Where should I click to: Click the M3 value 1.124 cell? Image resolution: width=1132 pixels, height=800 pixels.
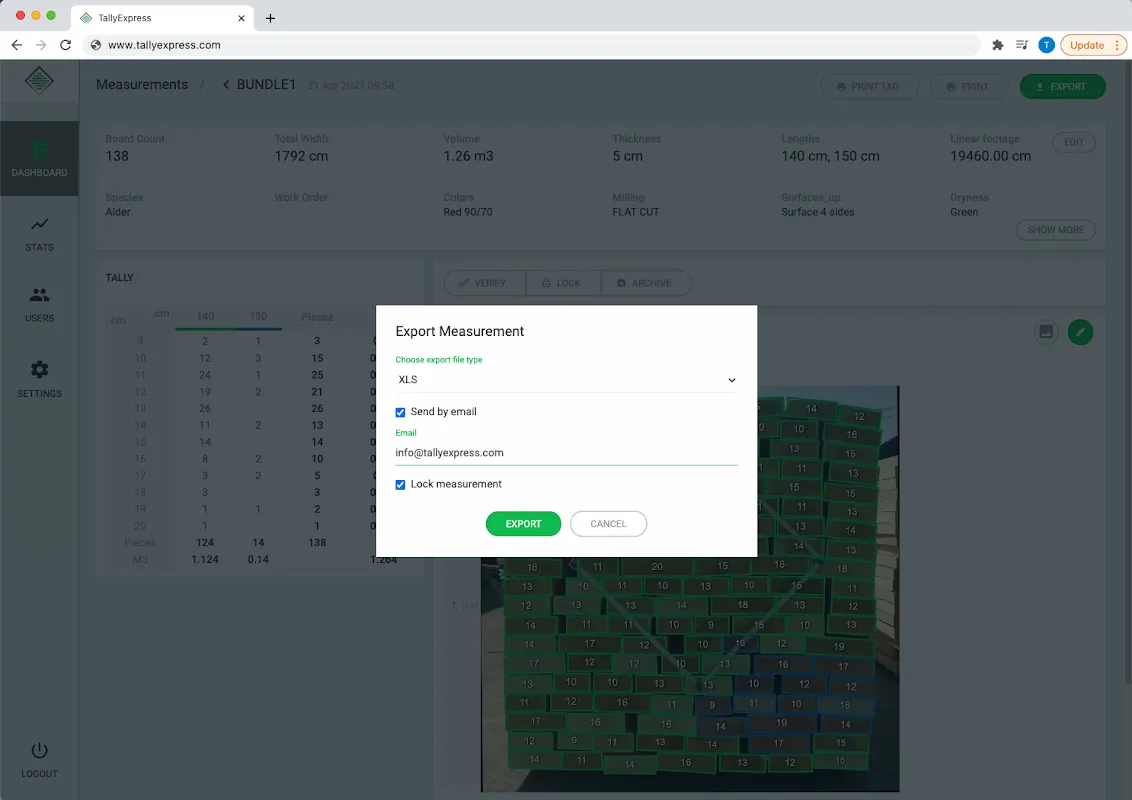pos(205,560)
